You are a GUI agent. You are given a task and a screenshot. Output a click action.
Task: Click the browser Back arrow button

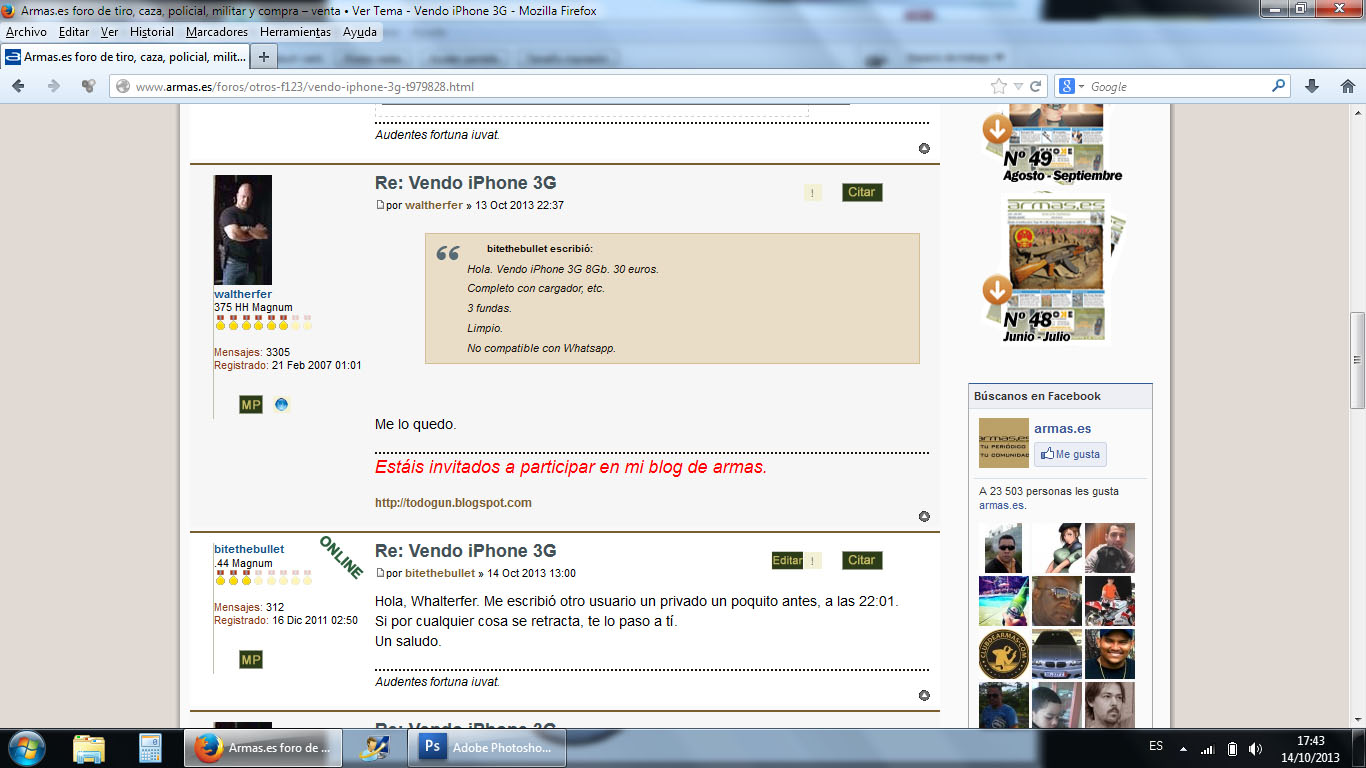[x=18, y=86]
